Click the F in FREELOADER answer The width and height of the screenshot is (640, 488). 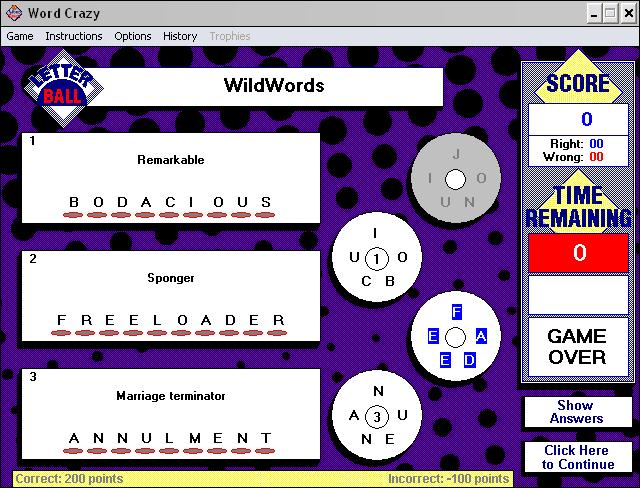pyautogui.click(x=62, y=320)
